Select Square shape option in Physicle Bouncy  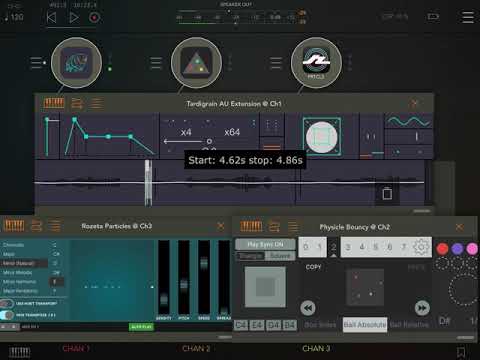coord(280,256)
